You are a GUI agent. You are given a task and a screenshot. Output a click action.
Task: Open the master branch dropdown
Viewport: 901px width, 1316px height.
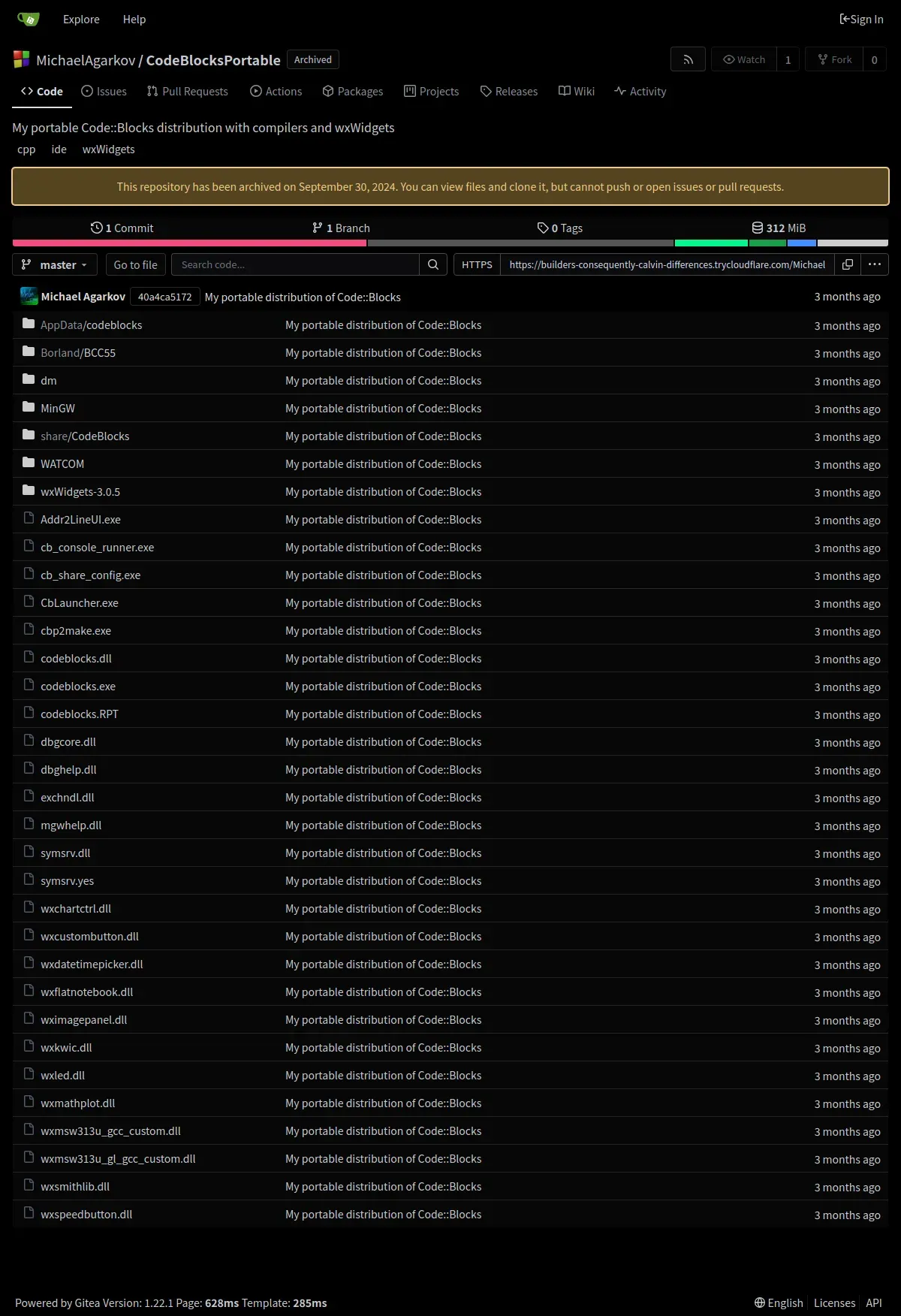pos(55,264)
